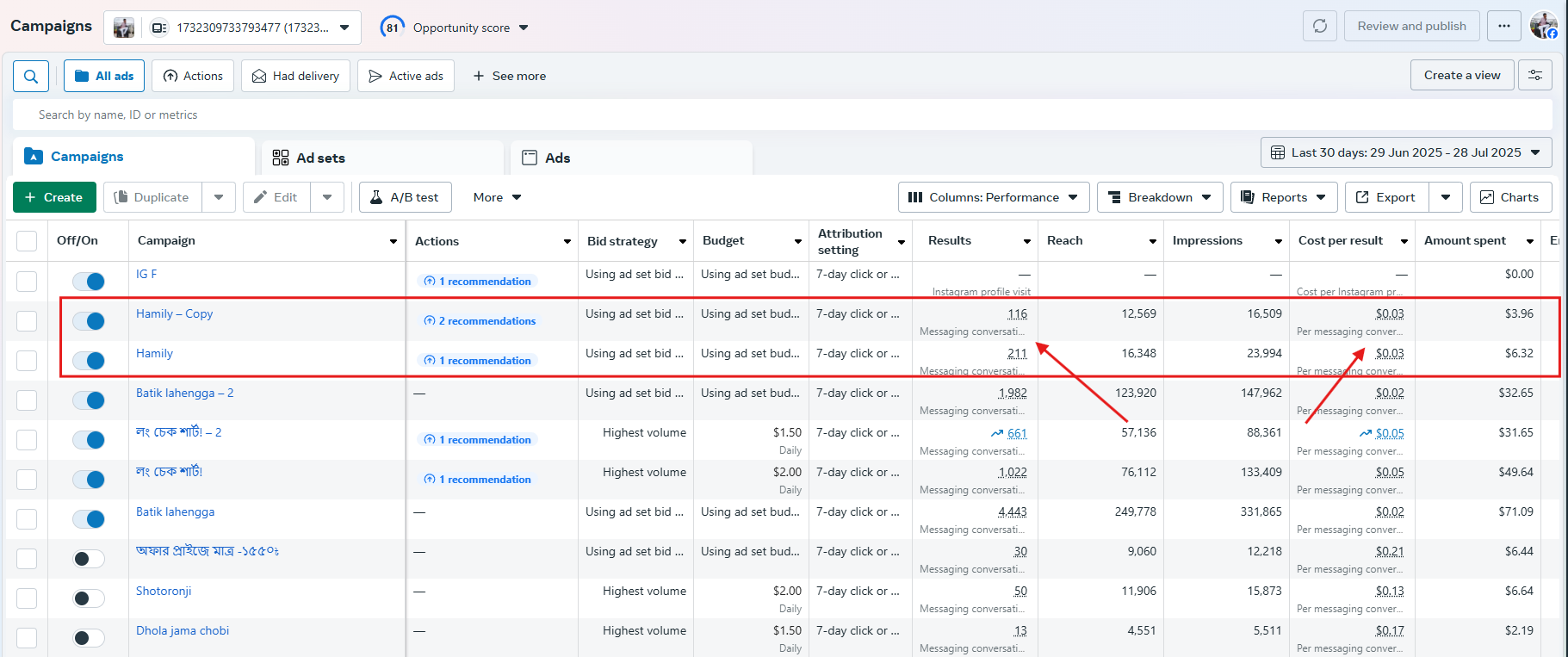Turn off the Hamily – Copy campaign toggle
Screen dimensions: 1568x657
(x=89, y=321)
